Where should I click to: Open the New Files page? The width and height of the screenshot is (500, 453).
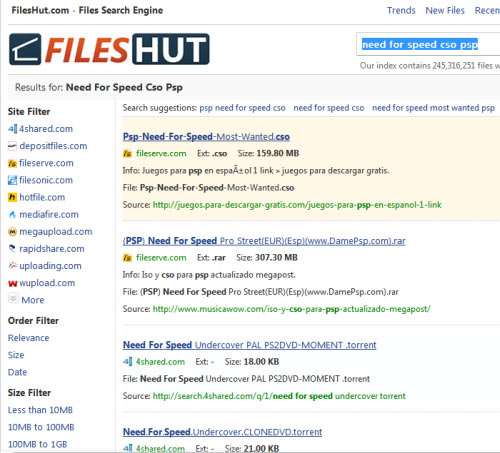[445, 11]
